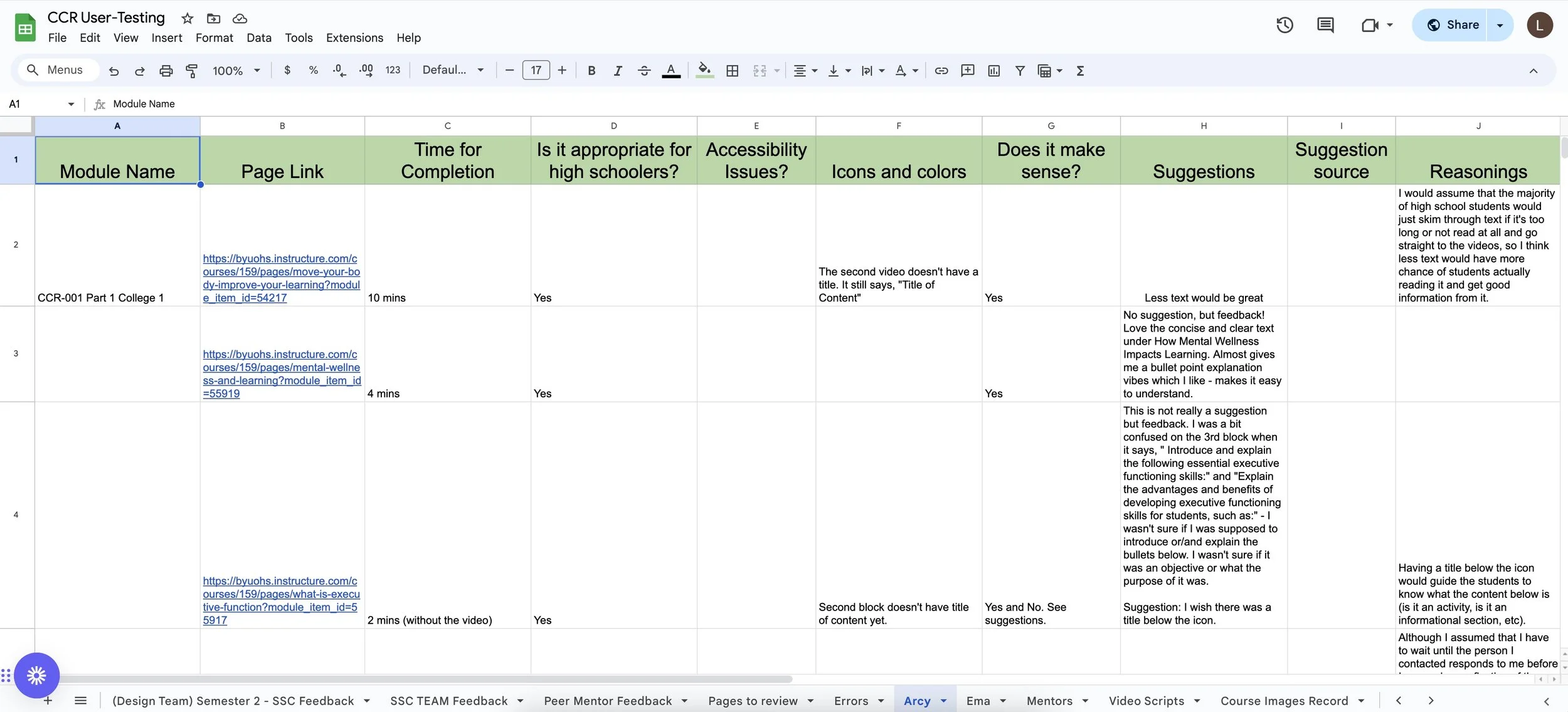Open text wrapping dropdown
1568x712 pixels.
(872, 70)
